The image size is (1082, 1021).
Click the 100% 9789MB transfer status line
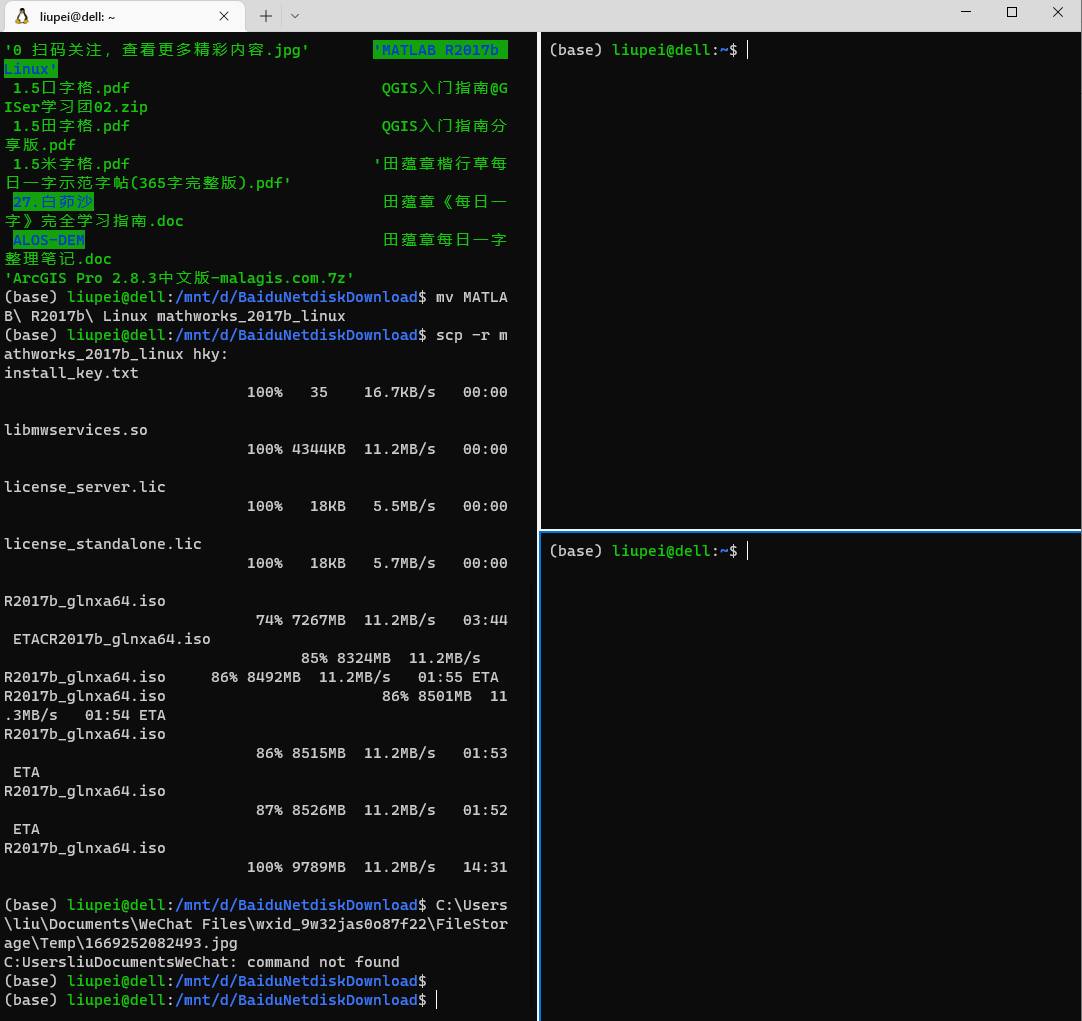pos(377,867)
